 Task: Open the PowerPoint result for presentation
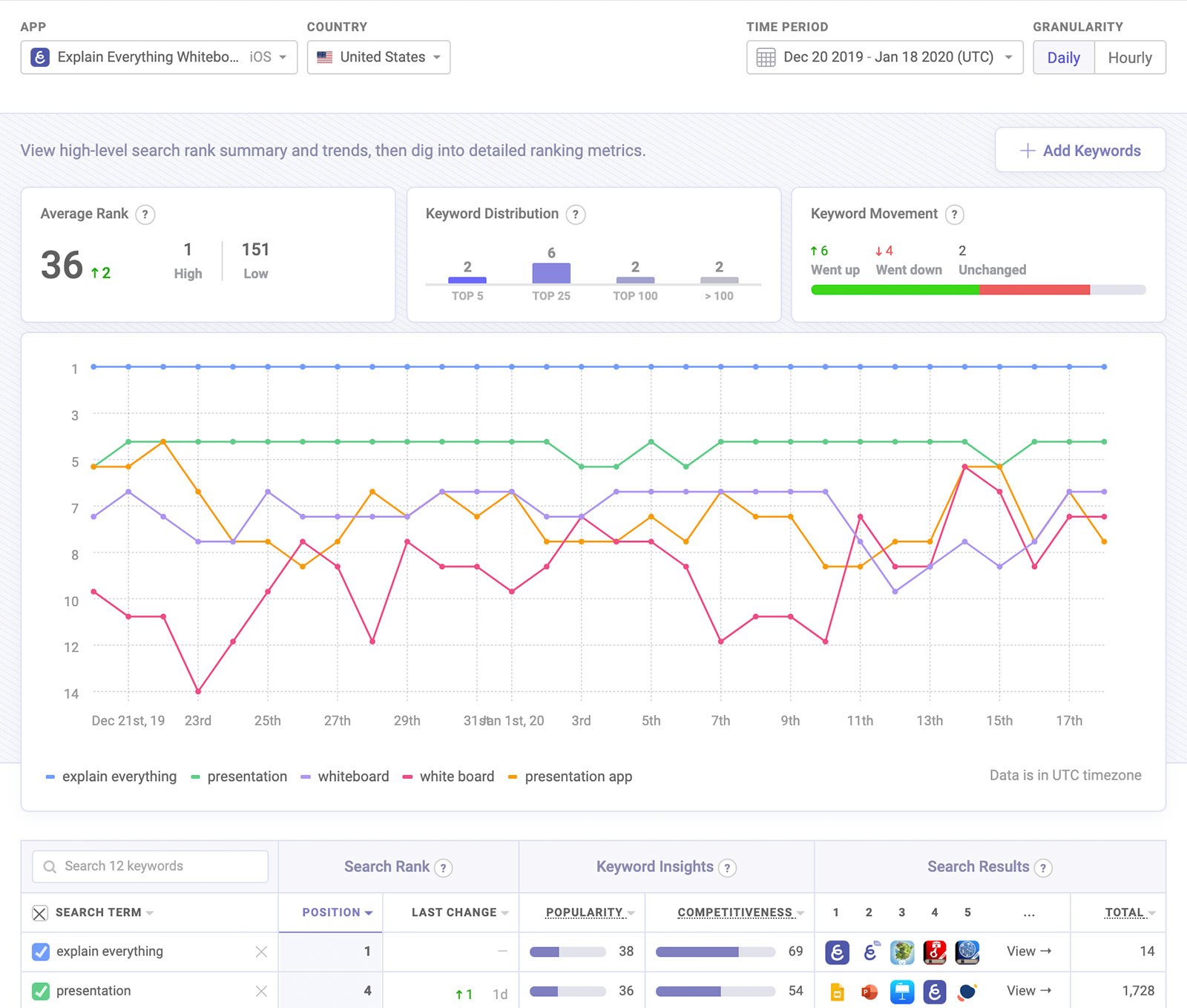pyautogui.click(x=869, y=992)
